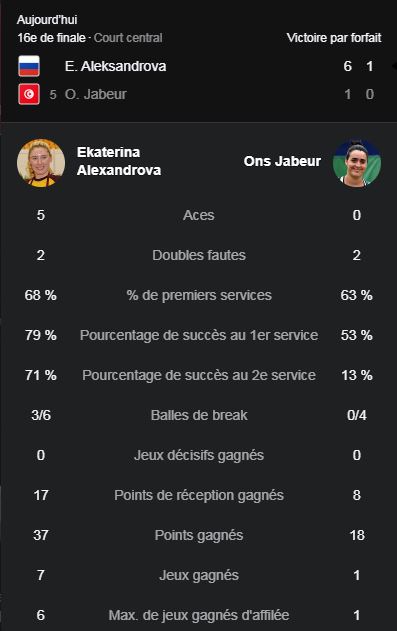
Task: Click the Balles de break label
Action: point(199,415)
